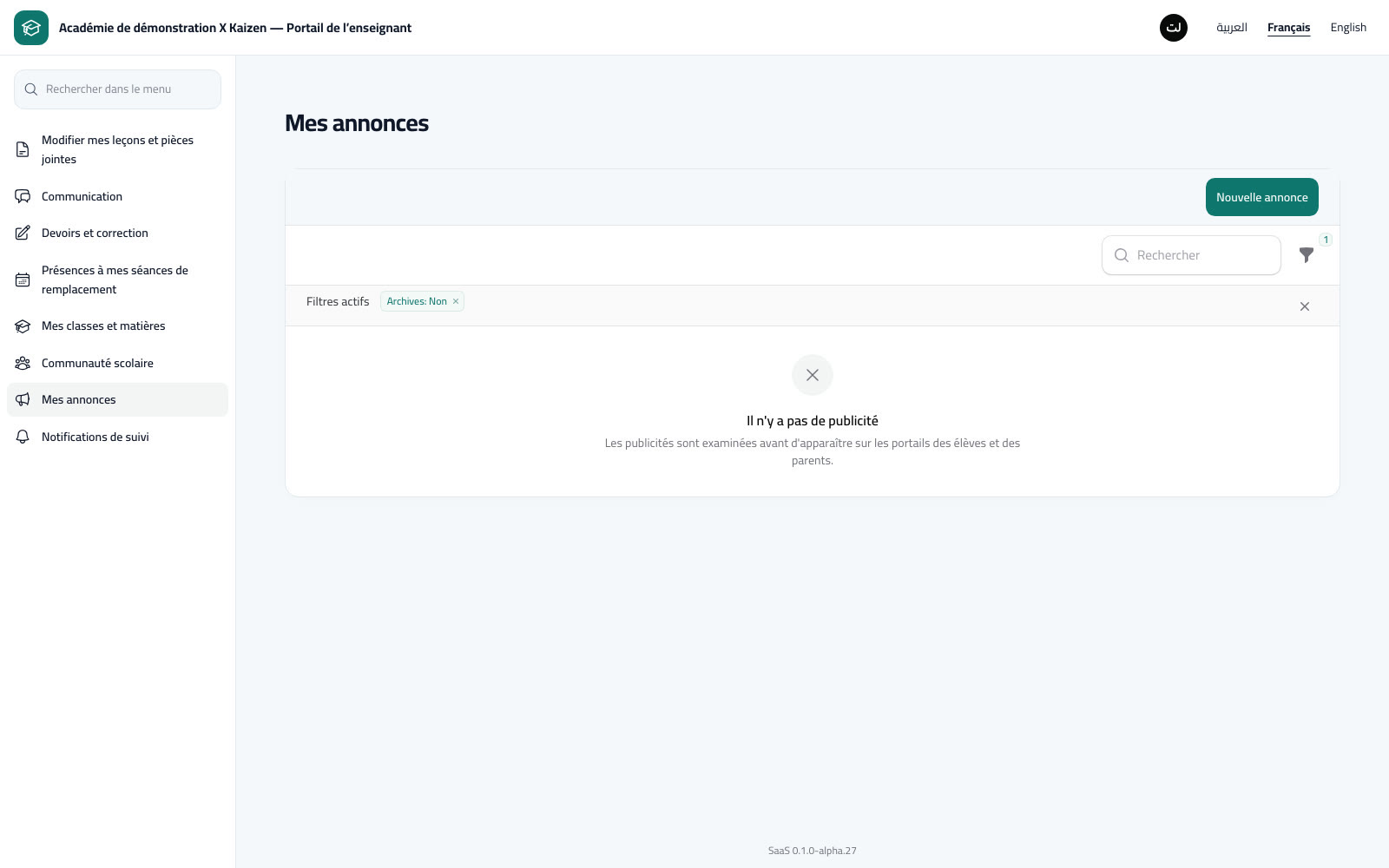Click the pencil icon for Devoirs et correction
This screenshot has width=1389, height=868.
pos(23,233)
